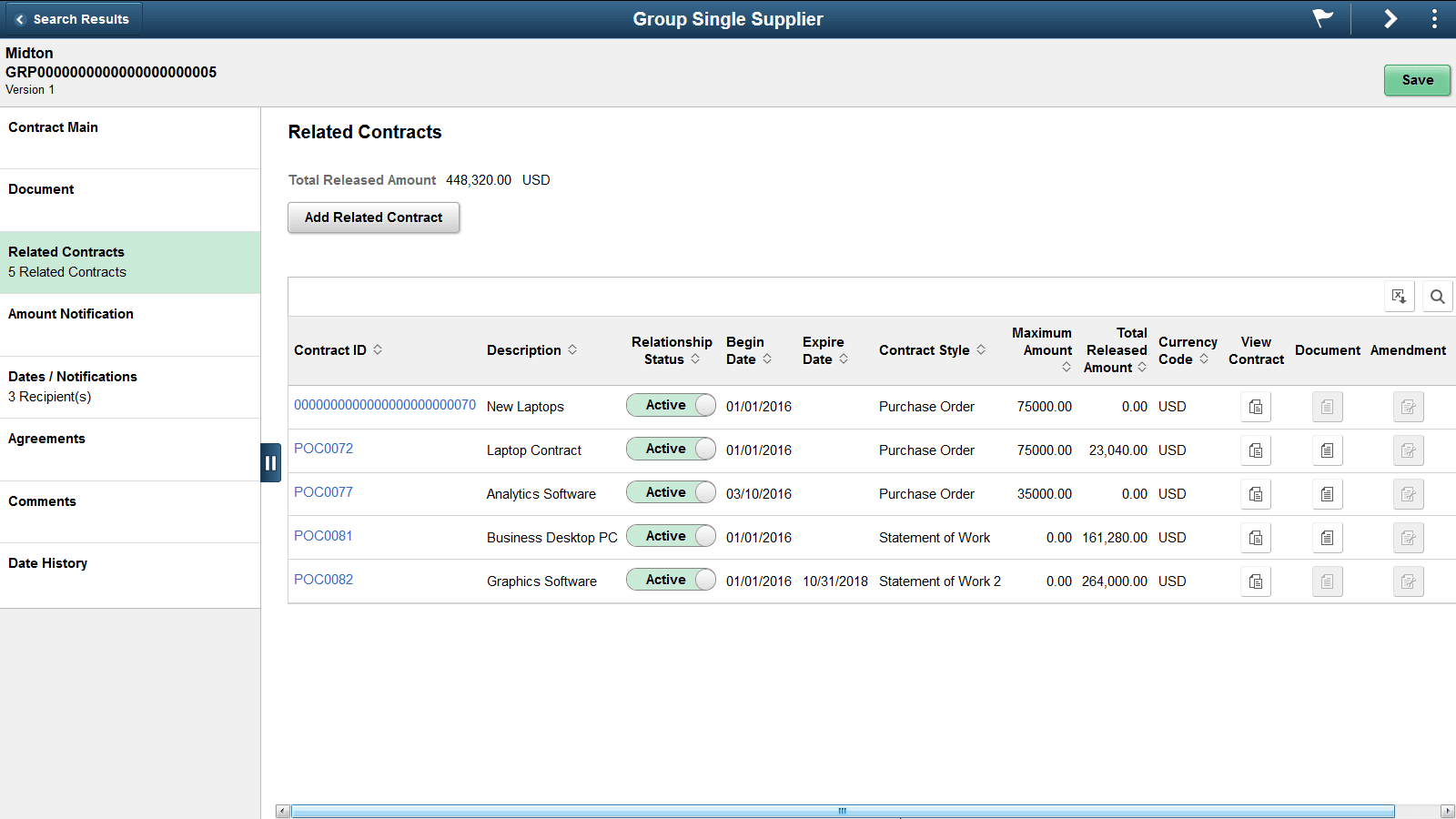Click the next-in-list arrow in top bar
This screenshot has width=1456, height=819.
(x=1390, y=18)
